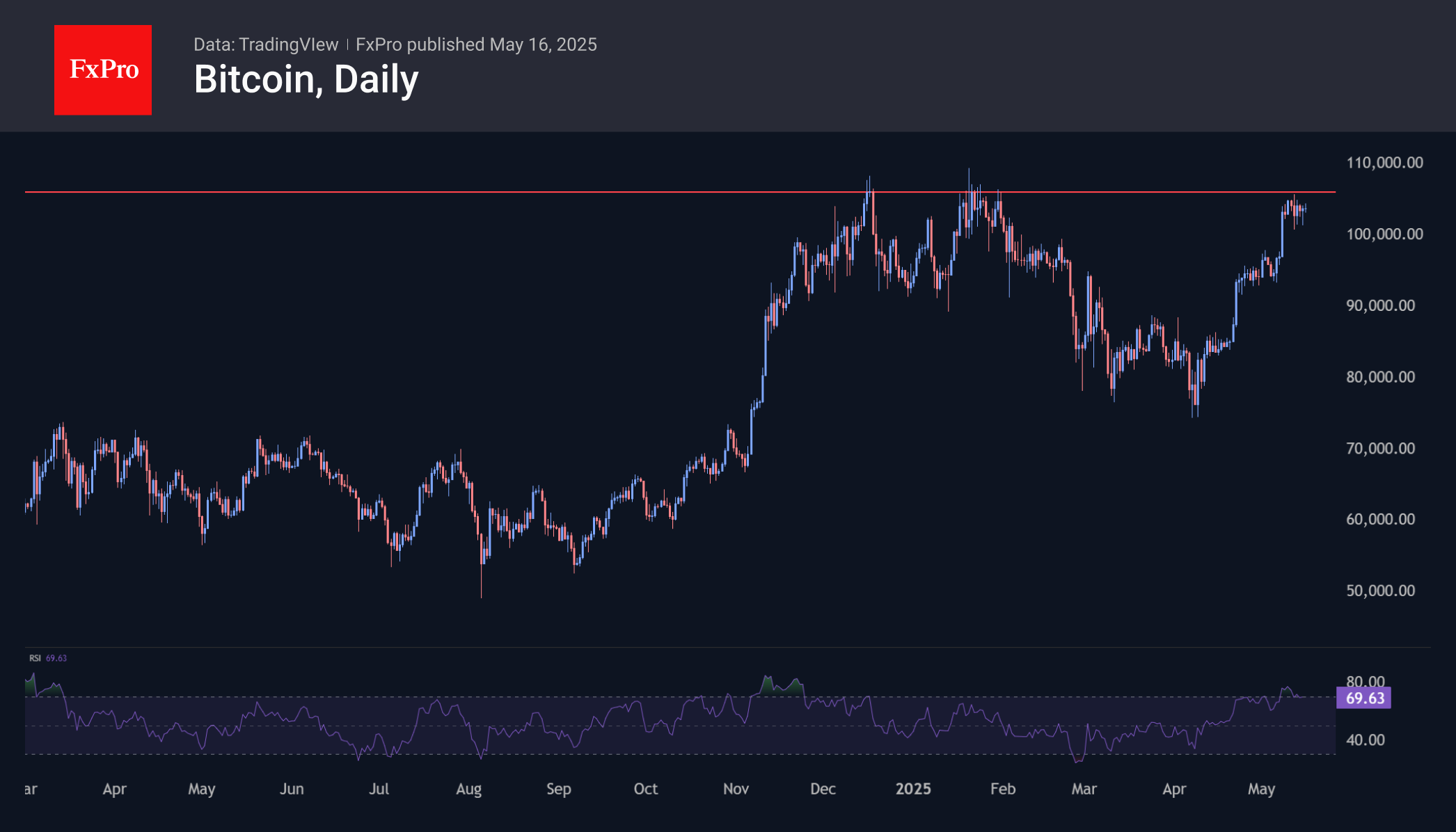This screenshot has height=832, width=1456.
Task: Click the 50,000.00 price axis label
Action: (1380, 591)
